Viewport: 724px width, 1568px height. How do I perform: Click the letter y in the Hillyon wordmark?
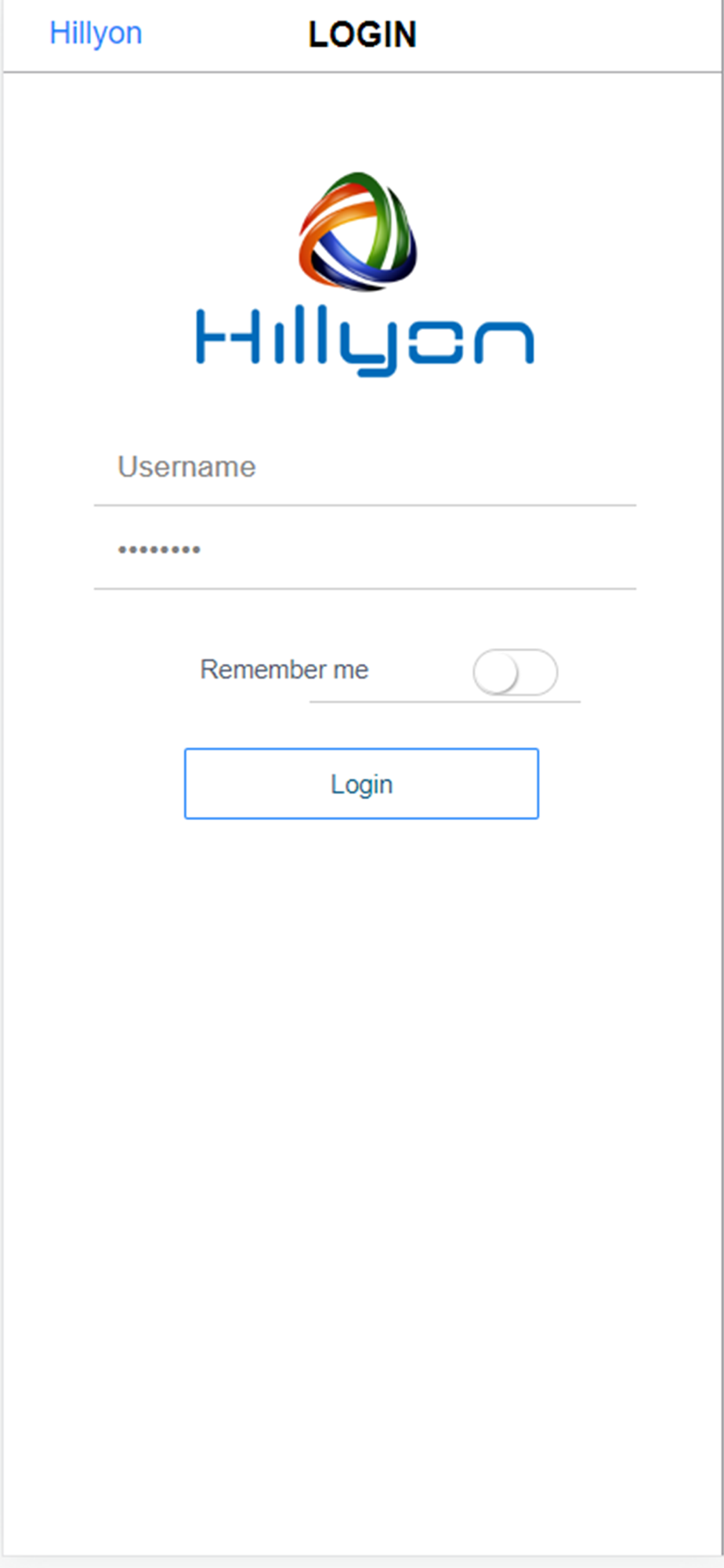pos(368,349)
